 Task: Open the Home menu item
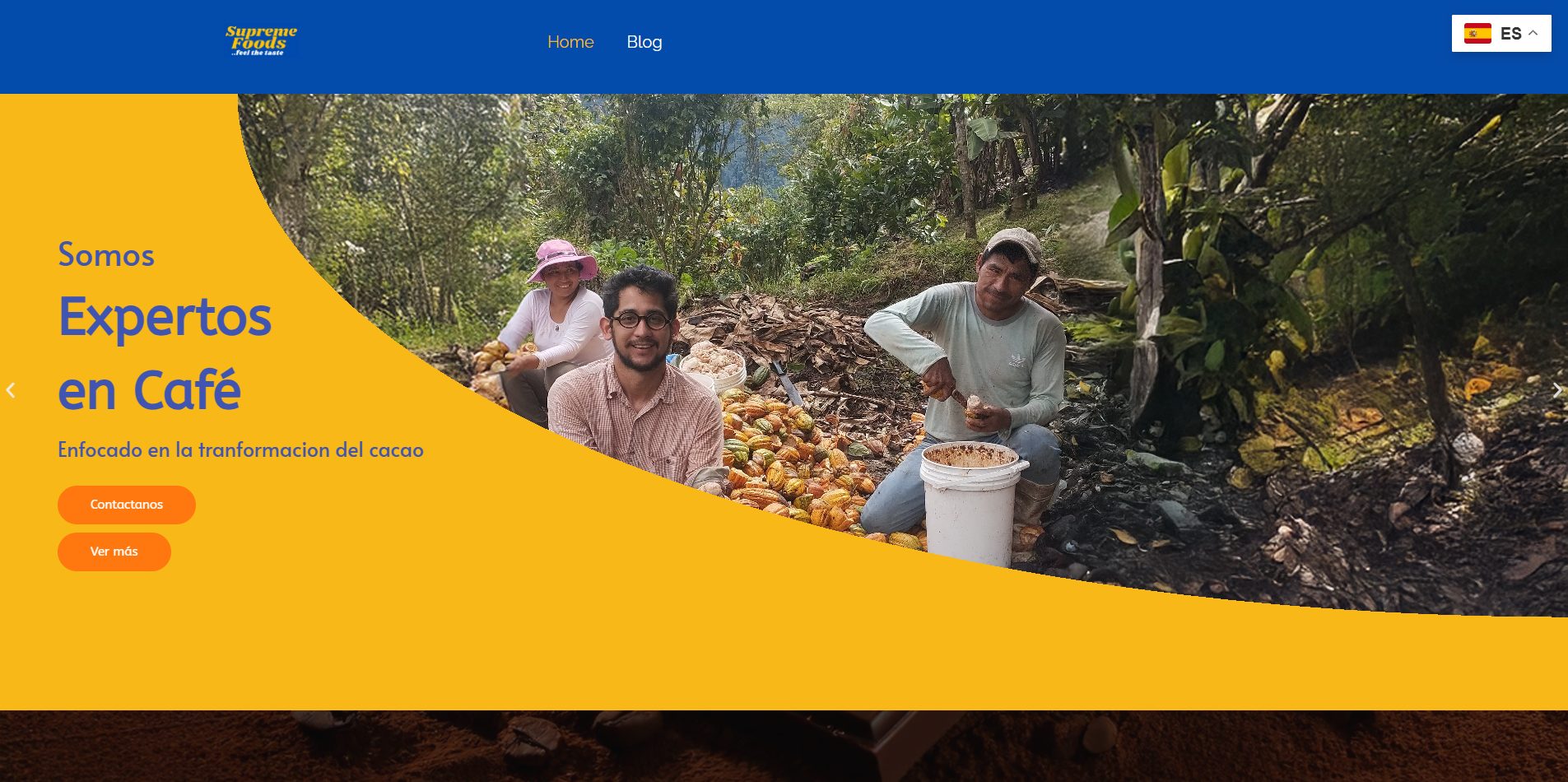pos(570,42)
